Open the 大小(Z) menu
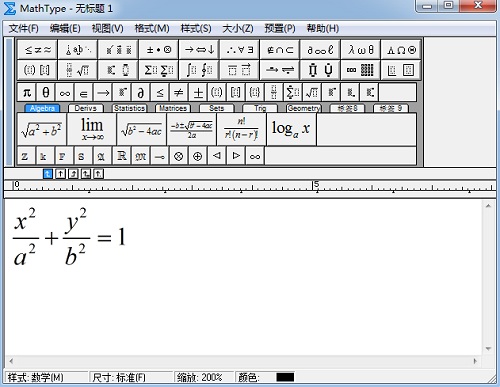Viewport: 500px width, 387px height. click(x=238, y=28)
